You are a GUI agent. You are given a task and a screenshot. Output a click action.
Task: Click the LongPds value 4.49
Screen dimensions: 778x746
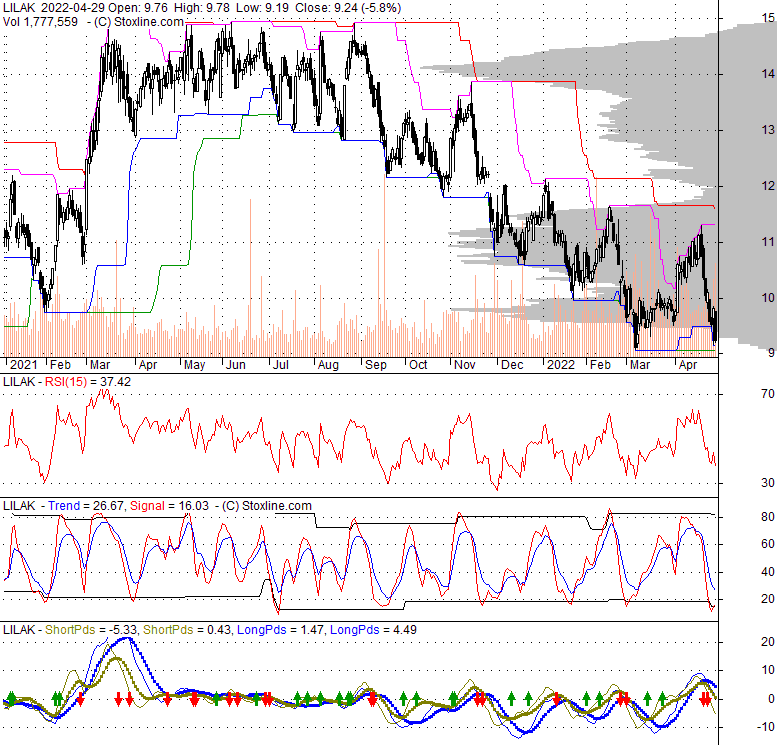click(404, 630)
